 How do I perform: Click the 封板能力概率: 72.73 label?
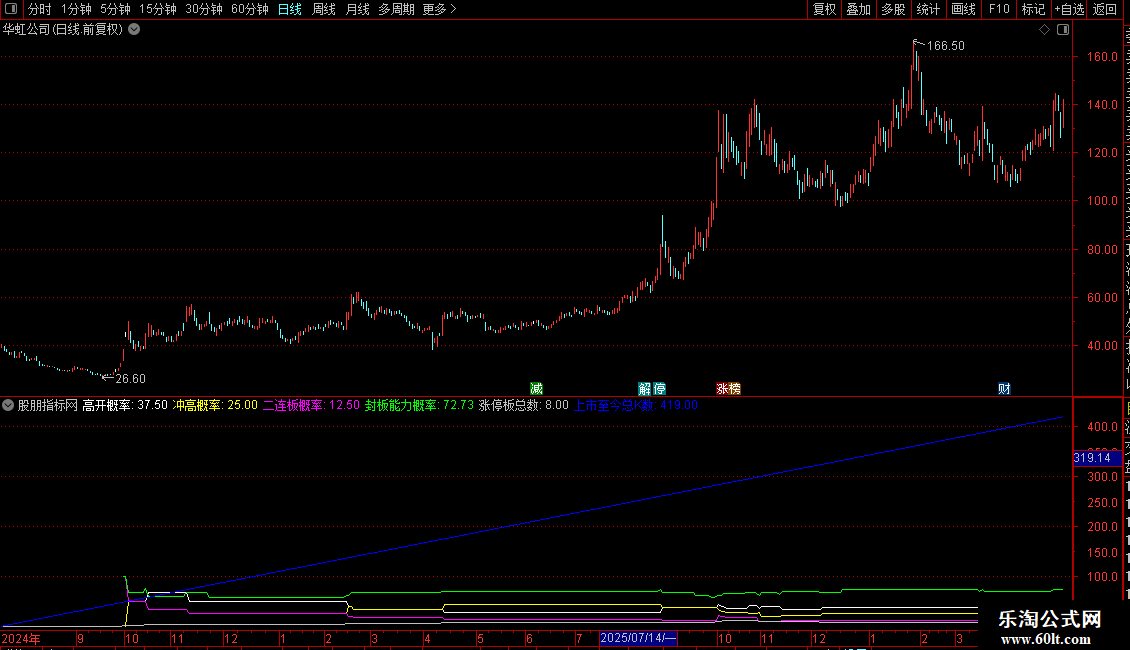click(419, 405)
